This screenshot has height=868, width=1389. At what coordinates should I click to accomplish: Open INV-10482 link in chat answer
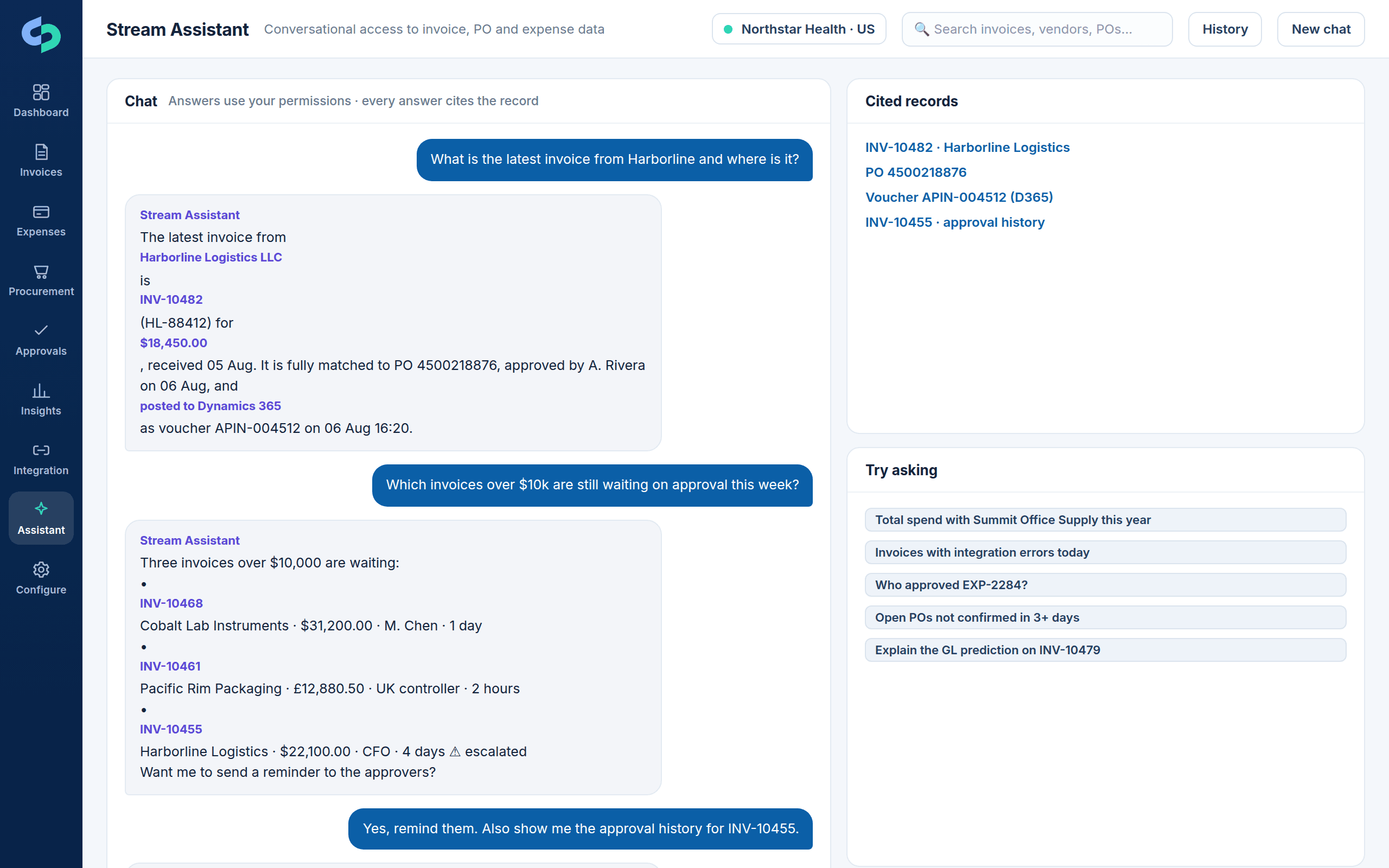(171, 299)
